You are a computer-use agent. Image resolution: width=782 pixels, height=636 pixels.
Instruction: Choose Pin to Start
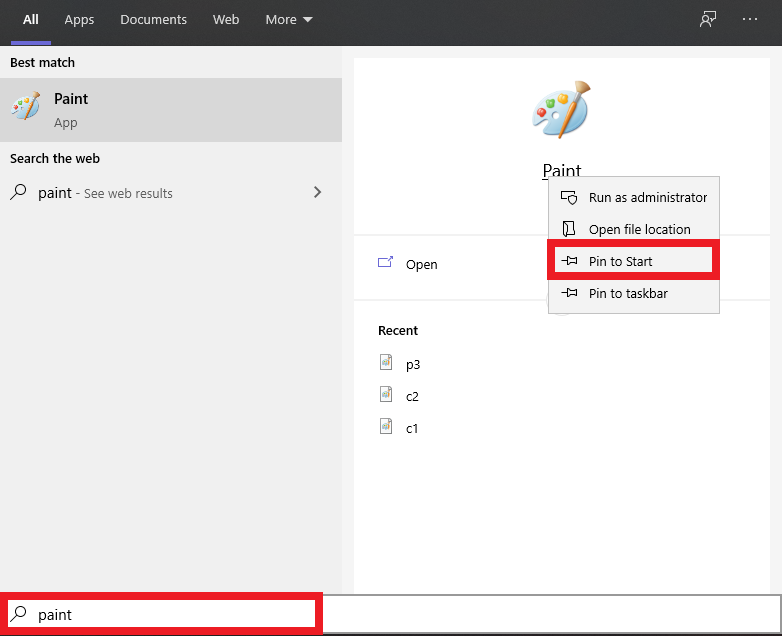(633, 261)
